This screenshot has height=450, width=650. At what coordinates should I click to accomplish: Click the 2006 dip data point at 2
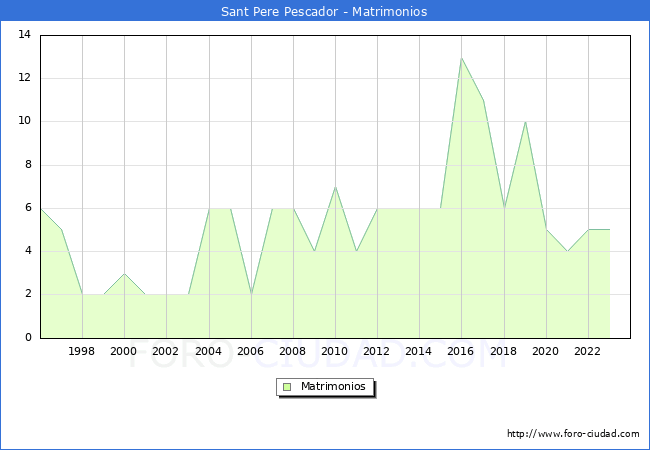click(251, 294)
